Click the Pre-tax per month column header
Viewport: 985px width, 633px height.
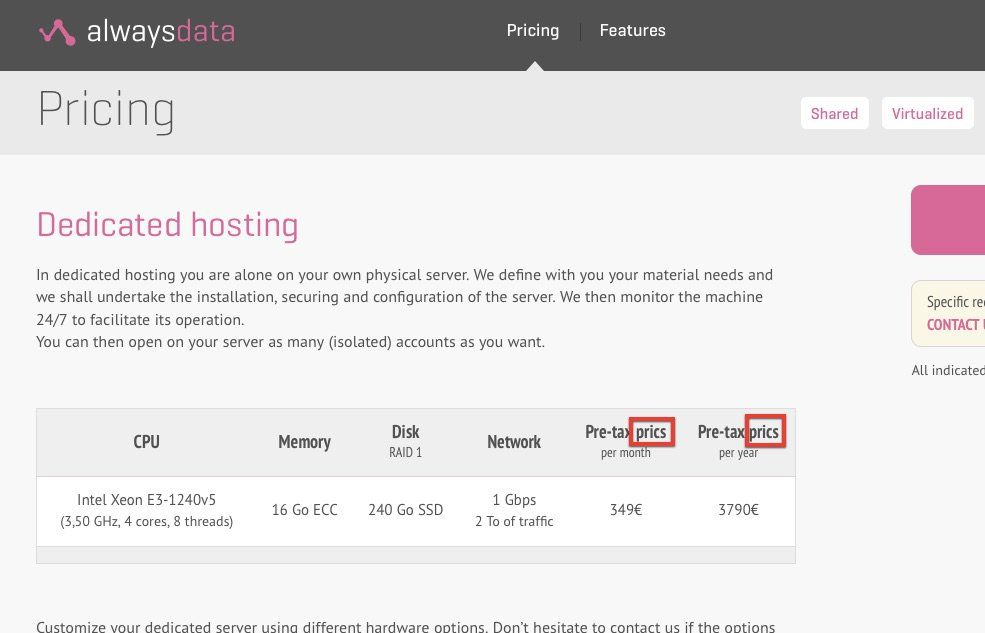click(x=626, y=440)
